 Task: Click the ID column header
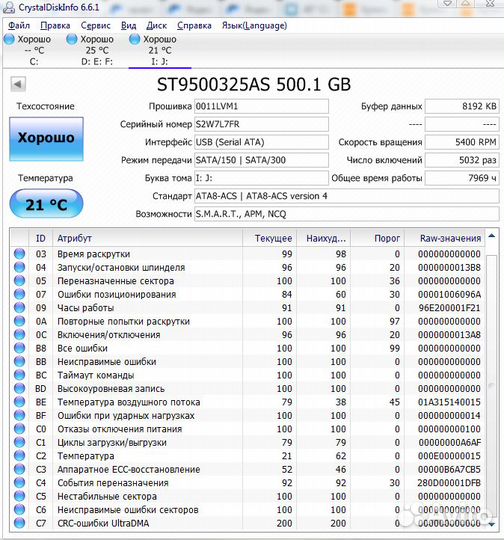[x=41, y=238]
